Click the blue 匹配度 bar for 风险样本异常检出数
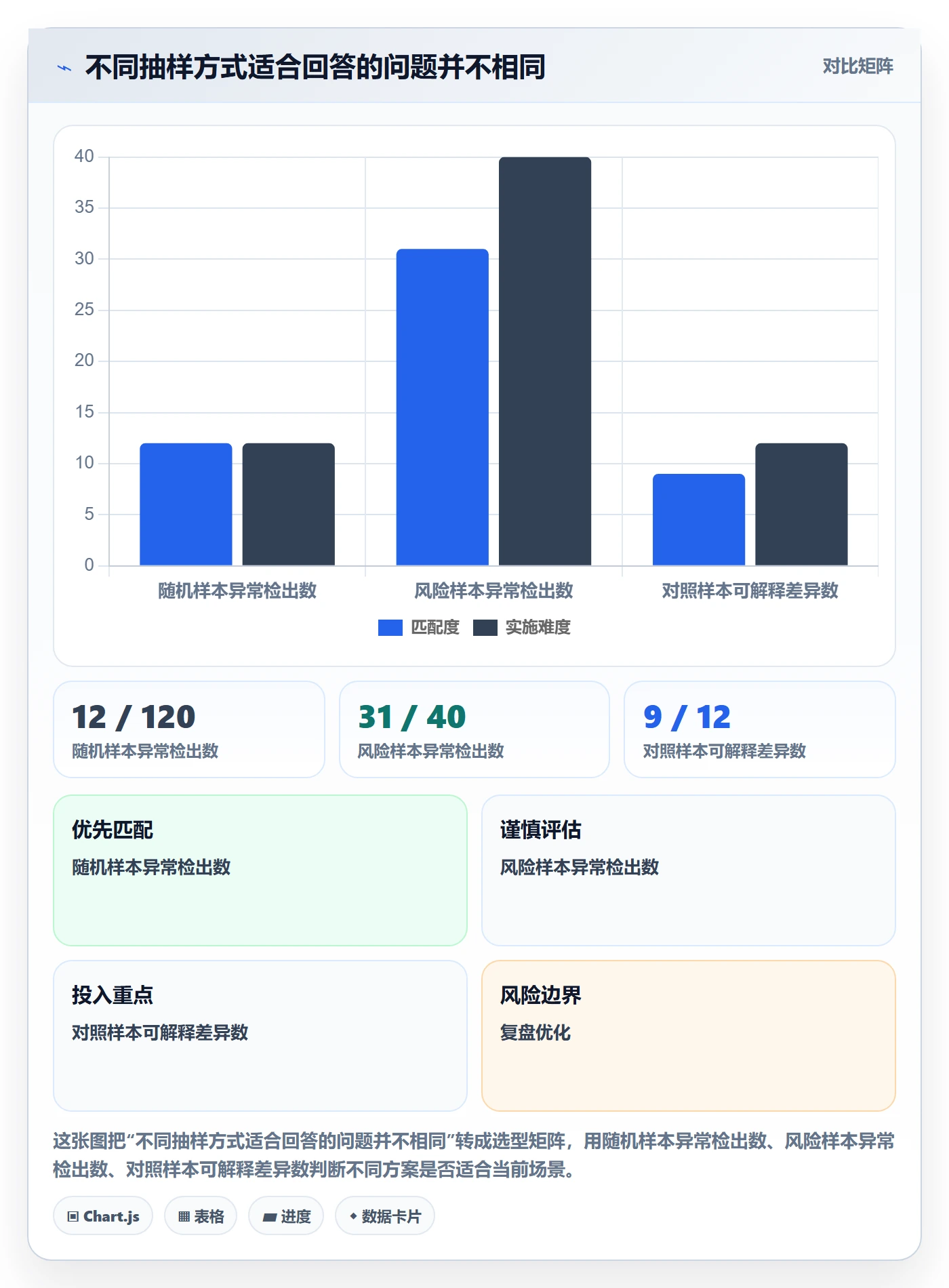The height and width of the screenshot is (1288, 949). point(443,407)
